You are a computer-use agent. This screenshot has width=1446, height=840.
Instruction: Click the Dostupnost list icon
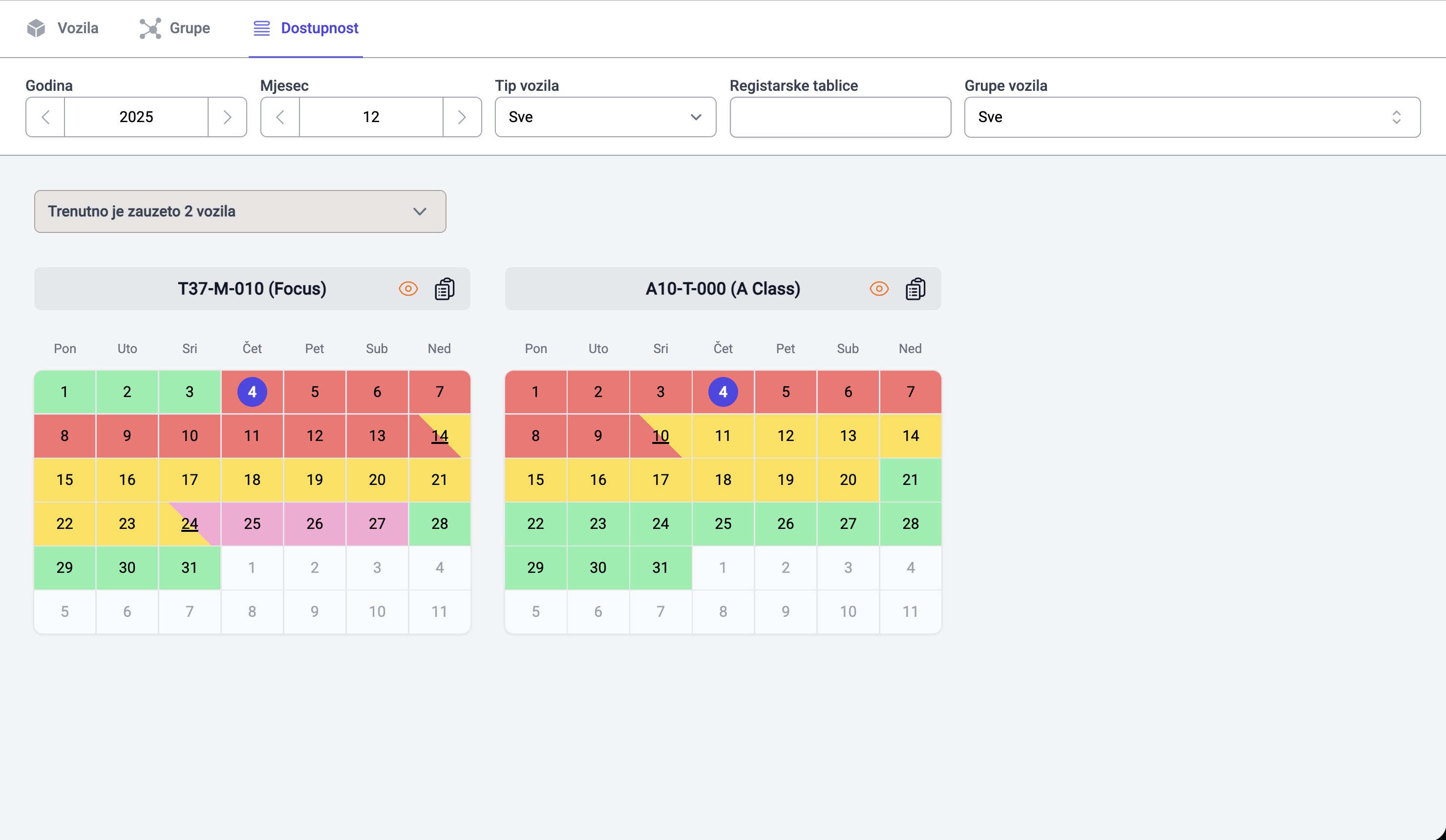[262, 28]
